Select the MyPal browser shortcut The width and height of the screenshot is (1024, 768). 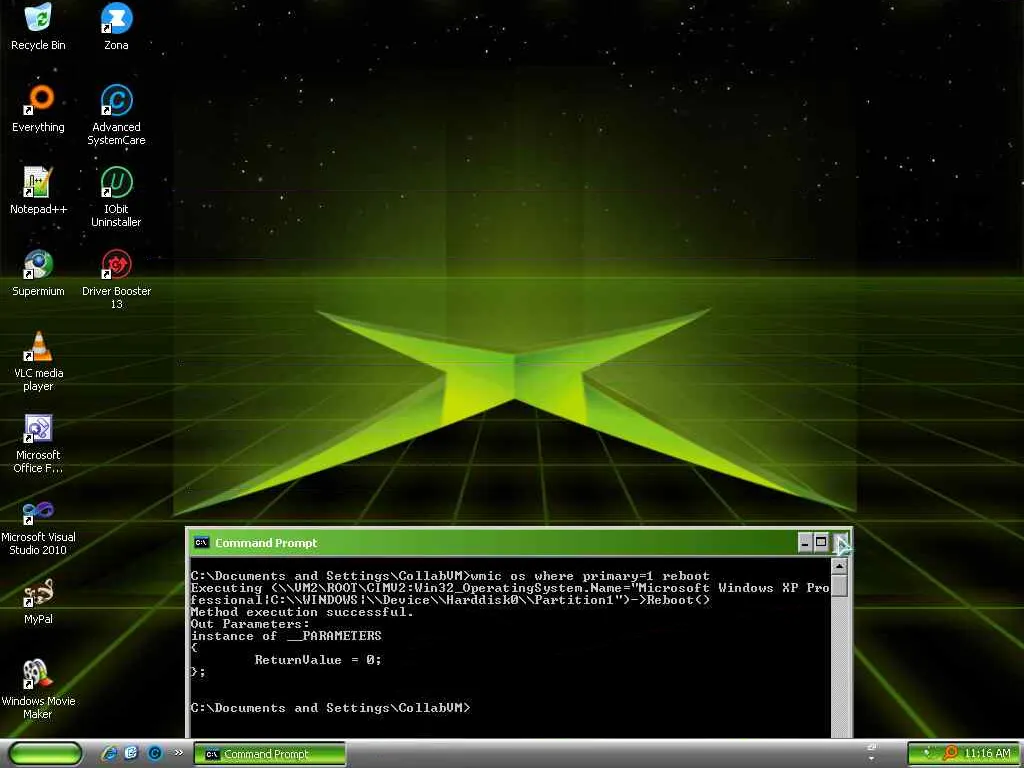[x=38, y=601]
